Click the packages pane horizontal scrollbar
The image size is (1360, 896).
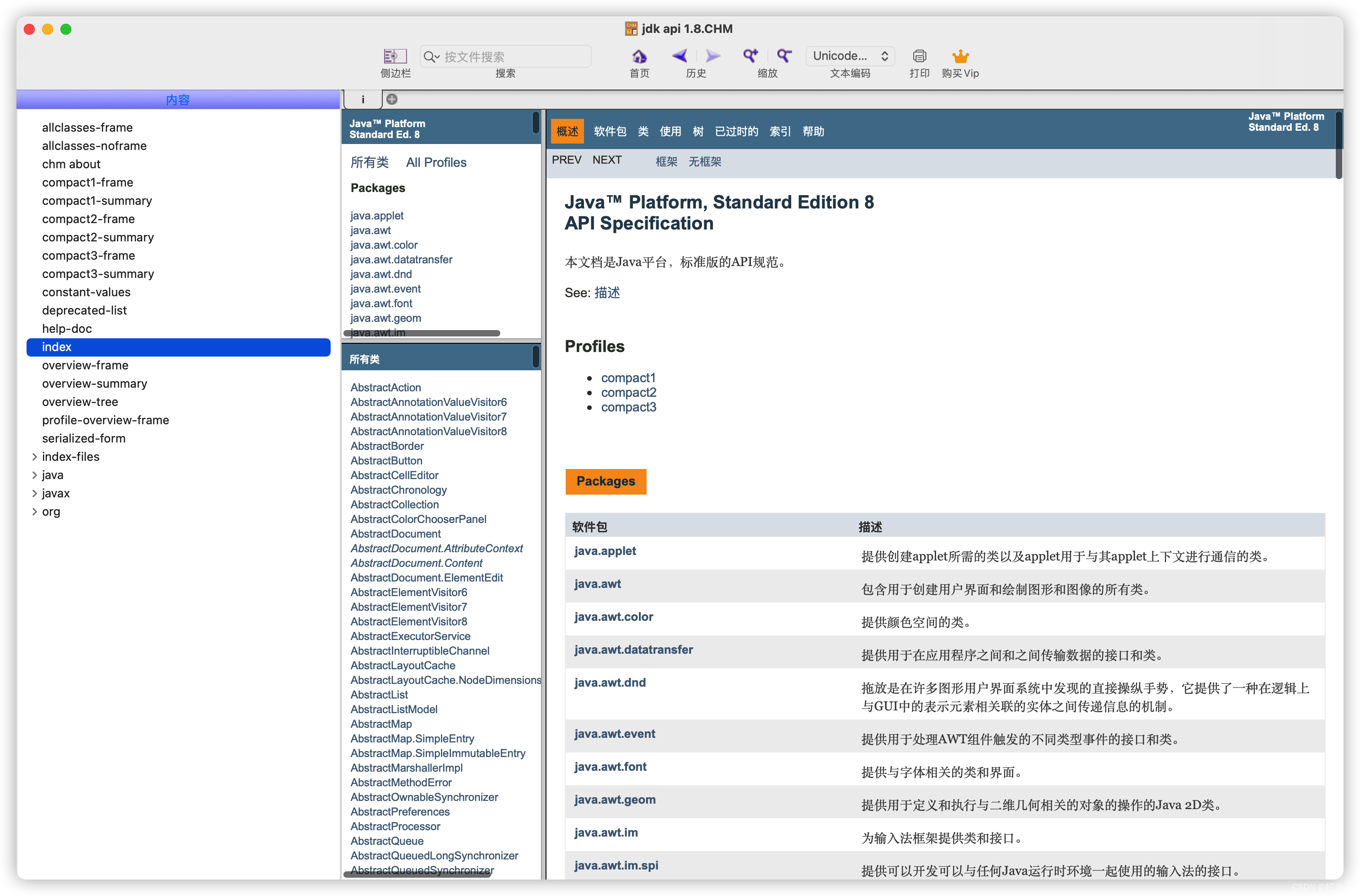pos(422,333)
